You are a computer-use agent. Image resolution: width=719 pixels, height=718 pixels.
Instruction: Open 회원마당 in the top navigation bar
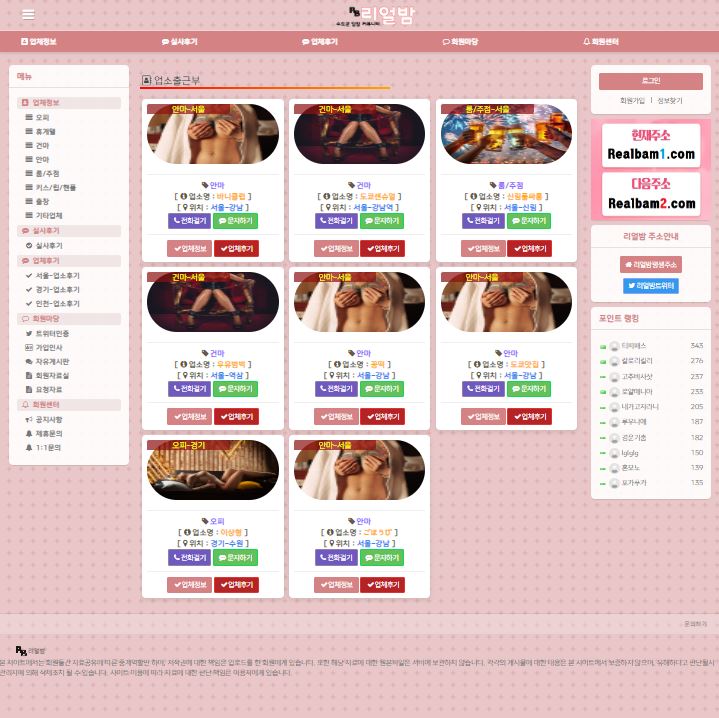click(460, 42)
